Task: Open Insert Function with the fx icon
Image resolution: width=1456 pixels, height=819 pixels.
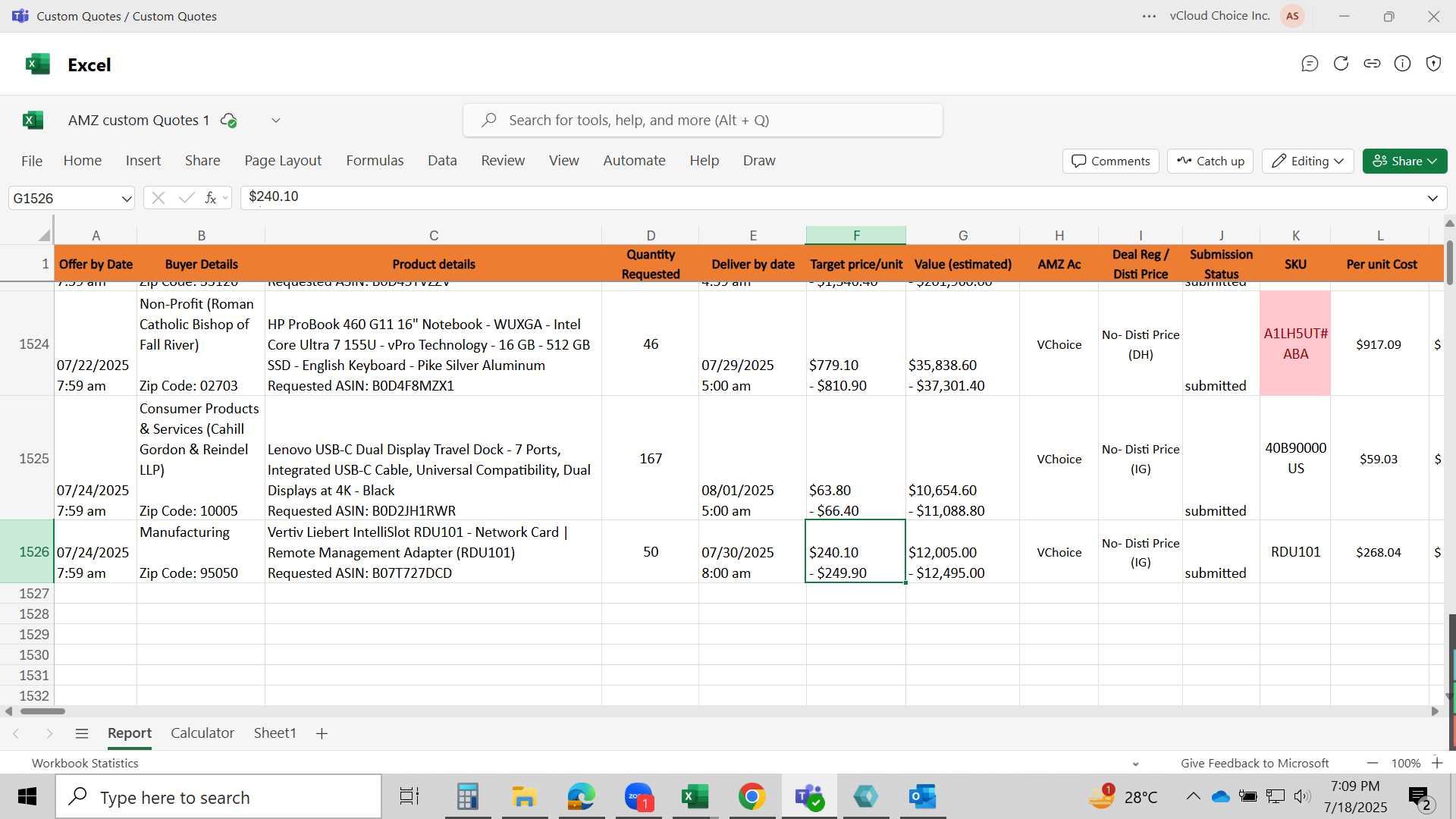Action: [x=211, y=198]
